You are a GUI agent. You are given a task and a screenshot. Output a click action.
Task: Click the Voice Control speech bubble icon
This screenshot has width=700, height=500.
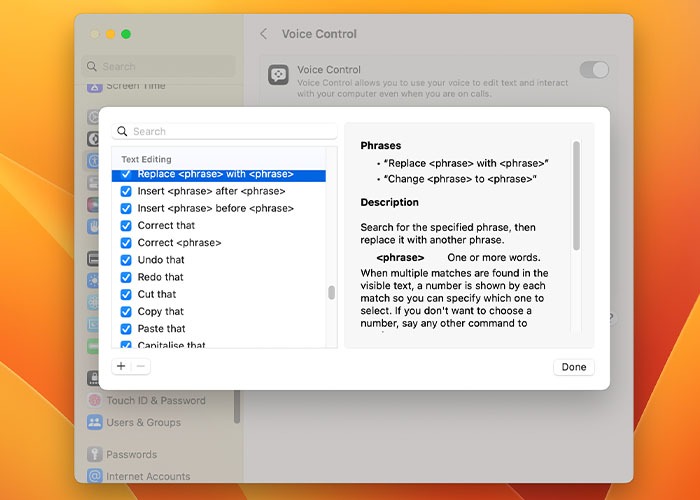[x=279, y=75]
